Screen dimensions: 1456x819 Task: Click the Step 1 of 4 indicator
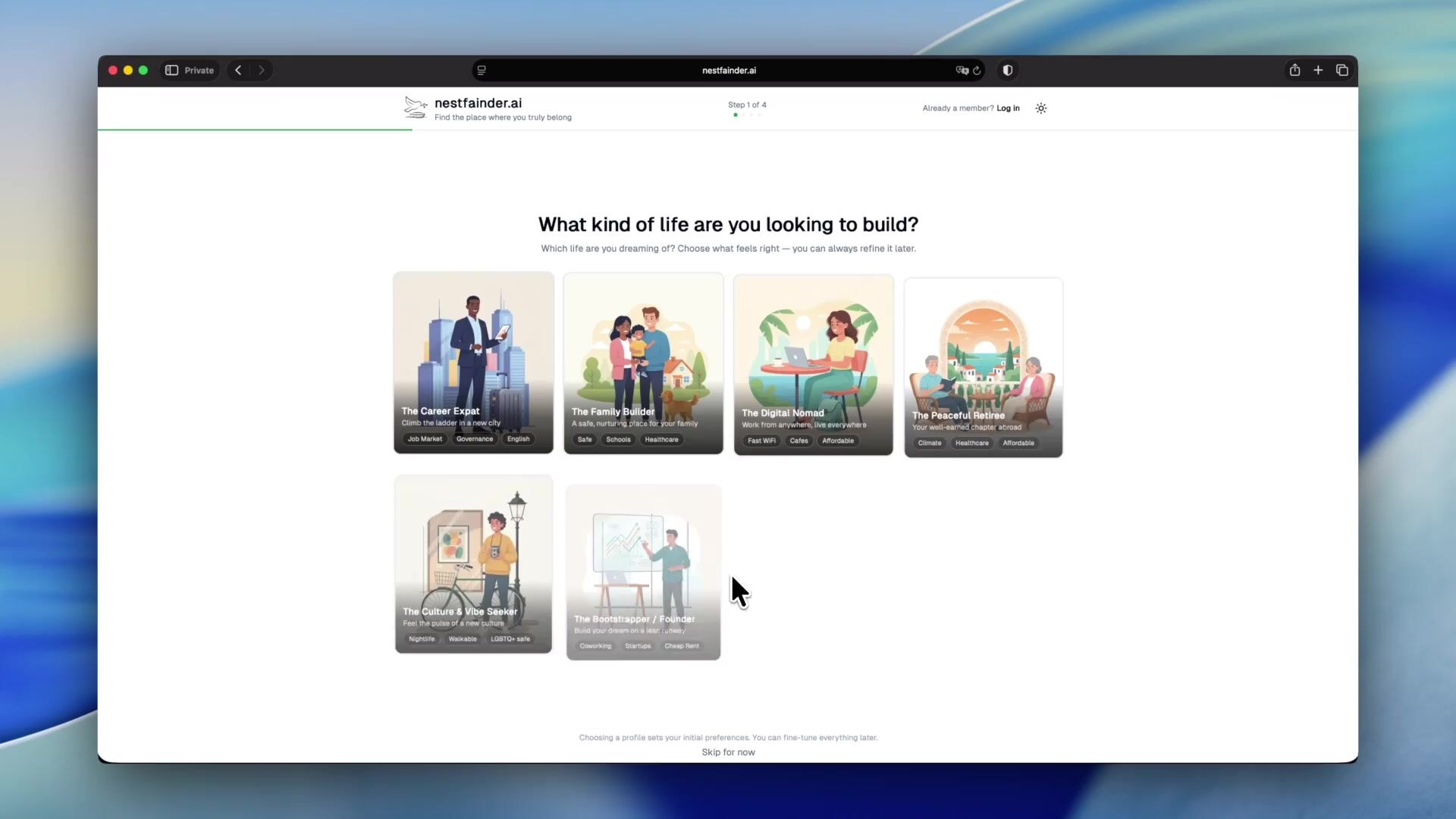[x=747, y=105]
